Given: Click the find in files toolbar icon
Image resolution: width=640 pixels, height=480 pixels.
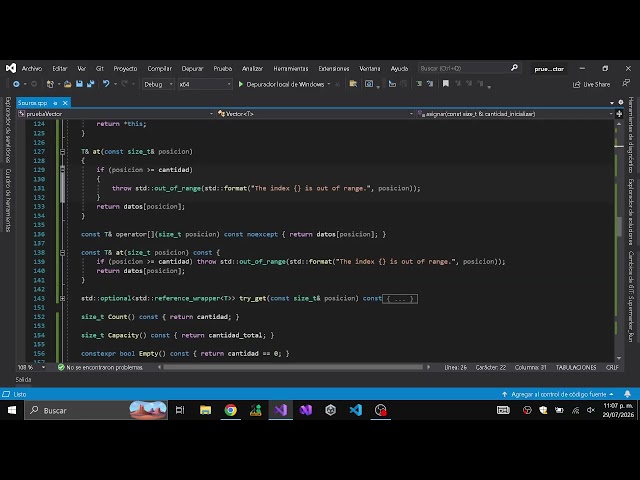Looking at the screenshot, I should pos(353,84).
